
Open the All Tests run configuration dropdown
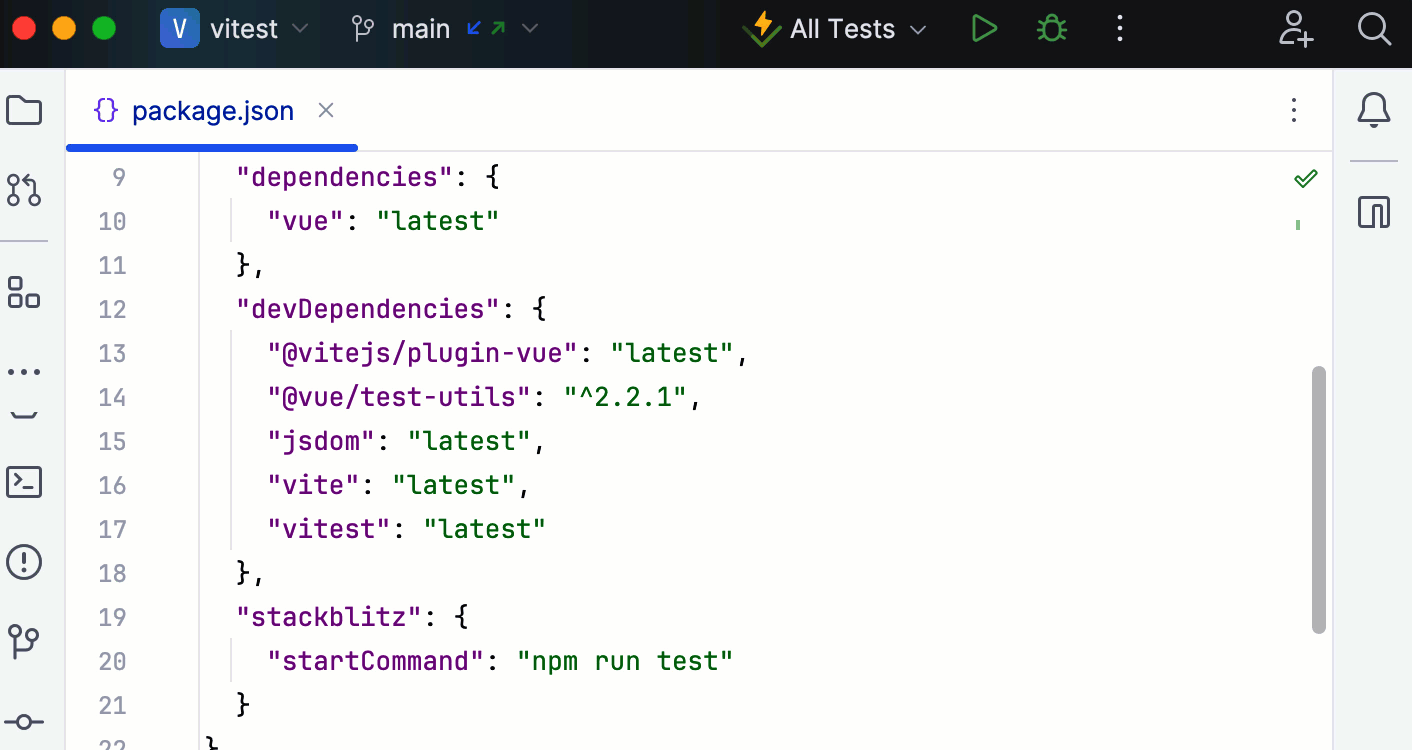[917, 29]
